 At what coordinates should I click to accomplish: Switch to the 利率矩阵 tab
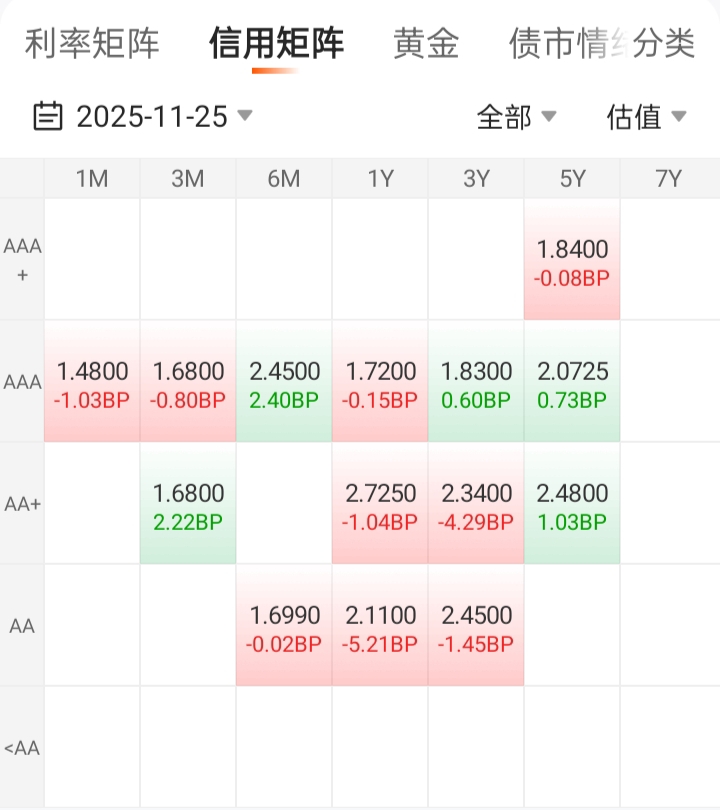[x=92, y=44]
